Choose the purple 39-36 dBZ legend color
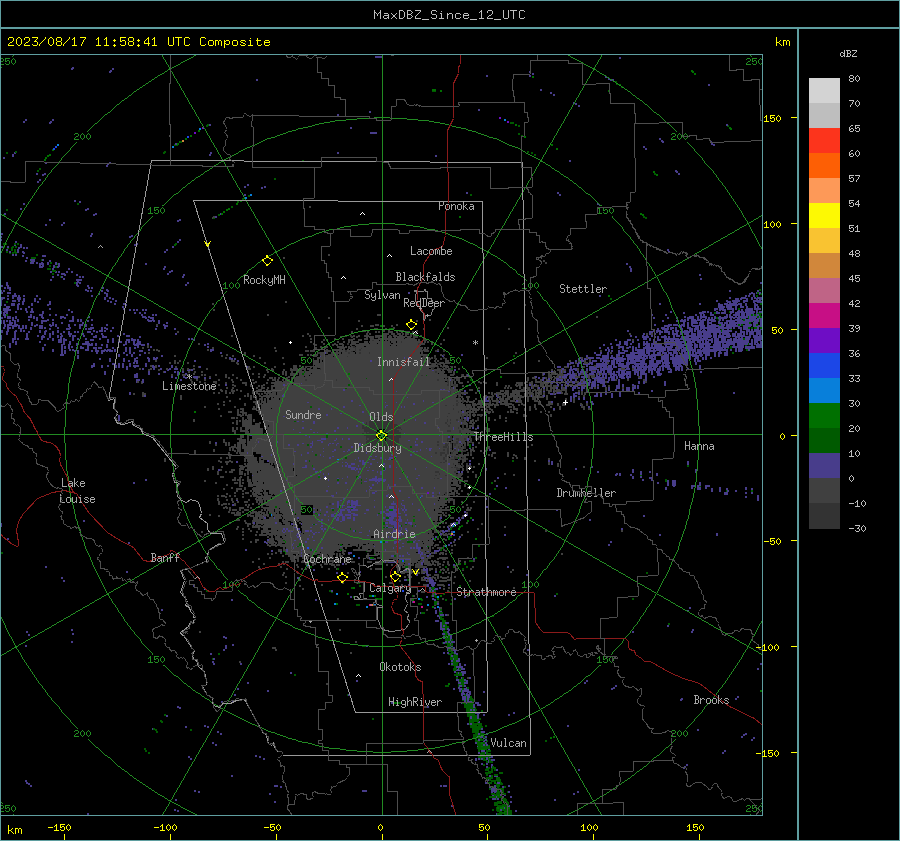This screenshot has width=900, height=841. tap(824, 341)
